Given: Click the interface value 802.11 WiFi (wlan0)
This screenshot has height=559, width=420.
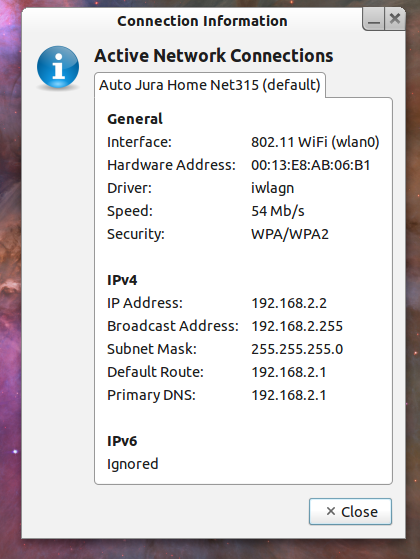Looking at the screenshot, I should 315,142.
